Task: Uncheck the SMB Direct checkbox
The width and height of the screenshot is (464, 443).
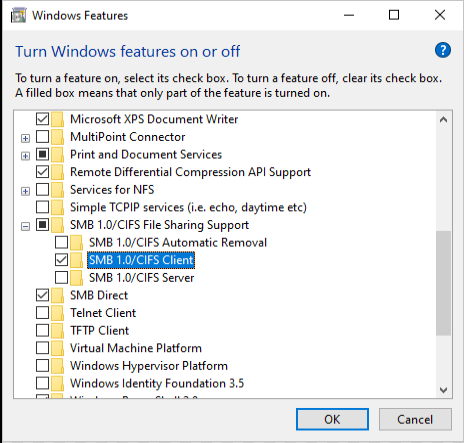Action: [x=42, y=295]
